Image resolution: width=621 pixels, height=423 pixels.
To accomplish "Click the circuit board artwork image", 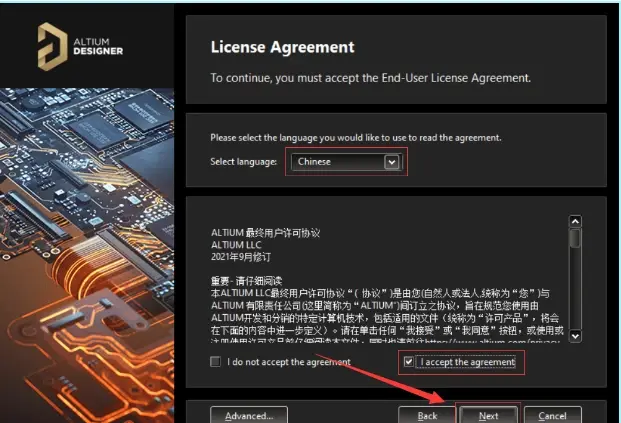I will (x=87, y=255).
